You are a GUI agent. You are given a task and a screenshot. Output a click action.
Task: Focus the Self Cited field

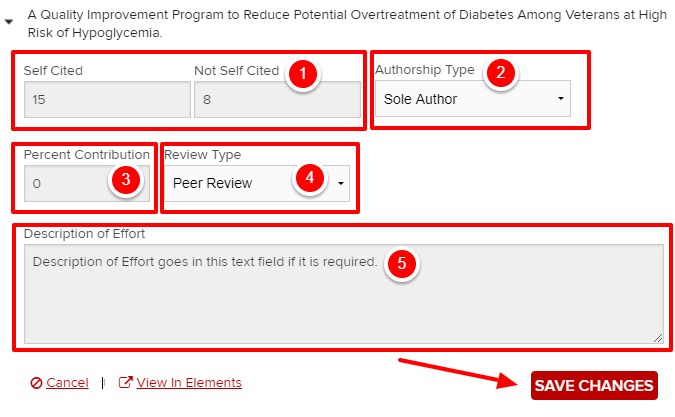click(x=106, y=100)
